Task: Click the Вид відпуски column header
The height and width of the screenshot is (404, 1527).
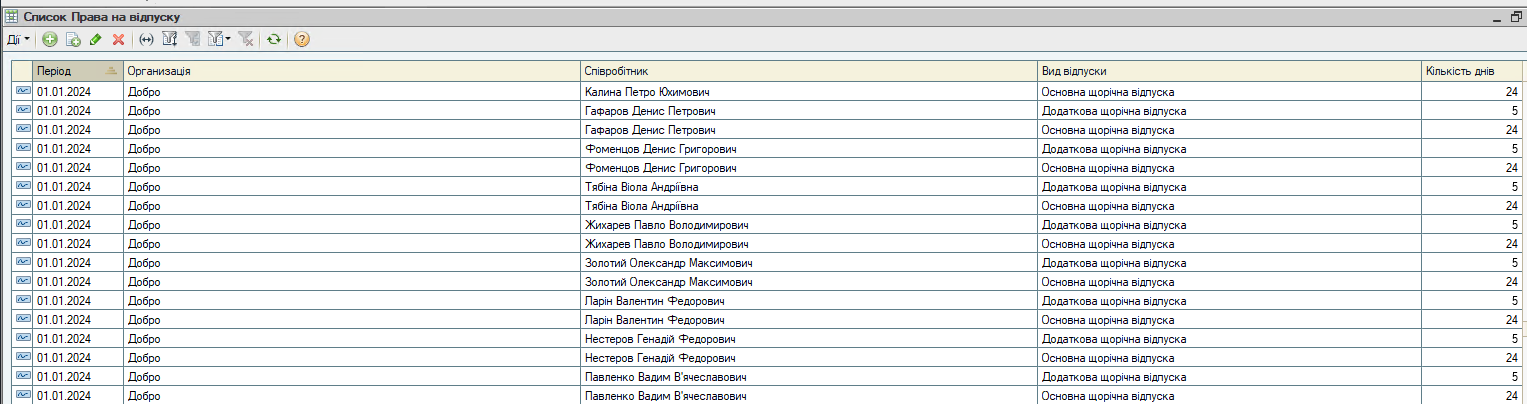Action: click(1230, 72)
